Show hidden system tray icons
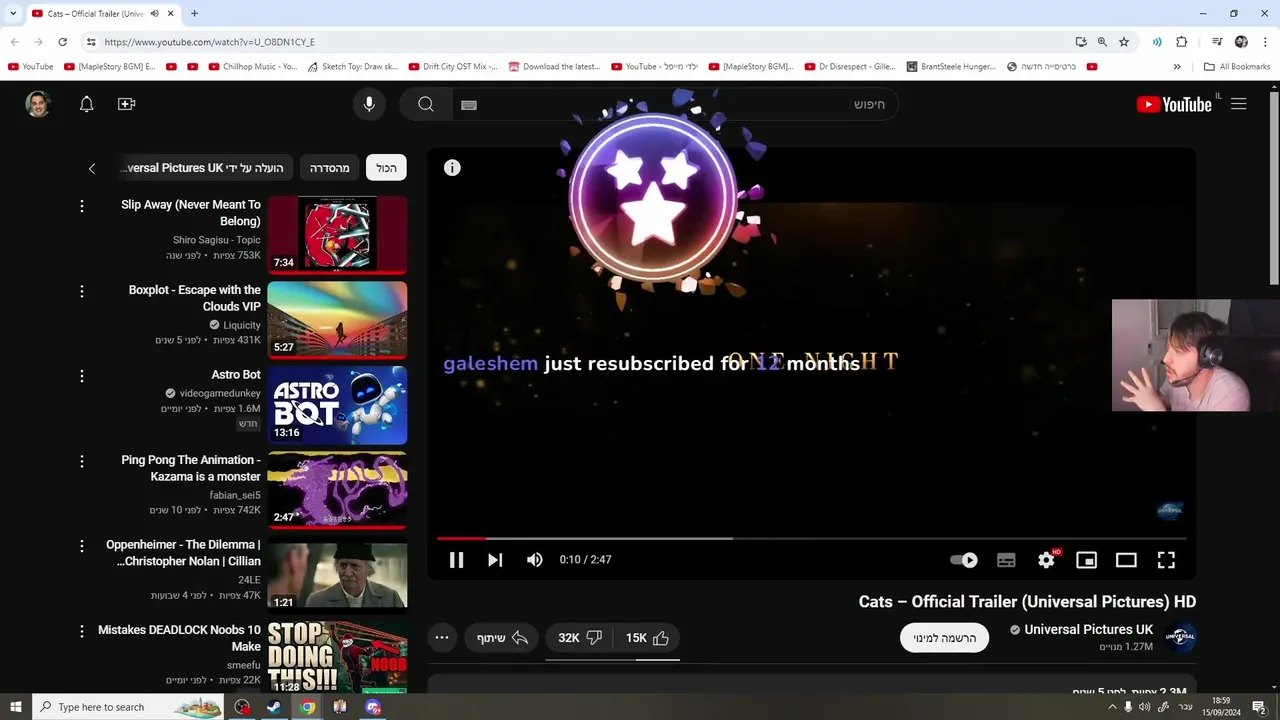 pyautogui.click(x=1112, y=707)
